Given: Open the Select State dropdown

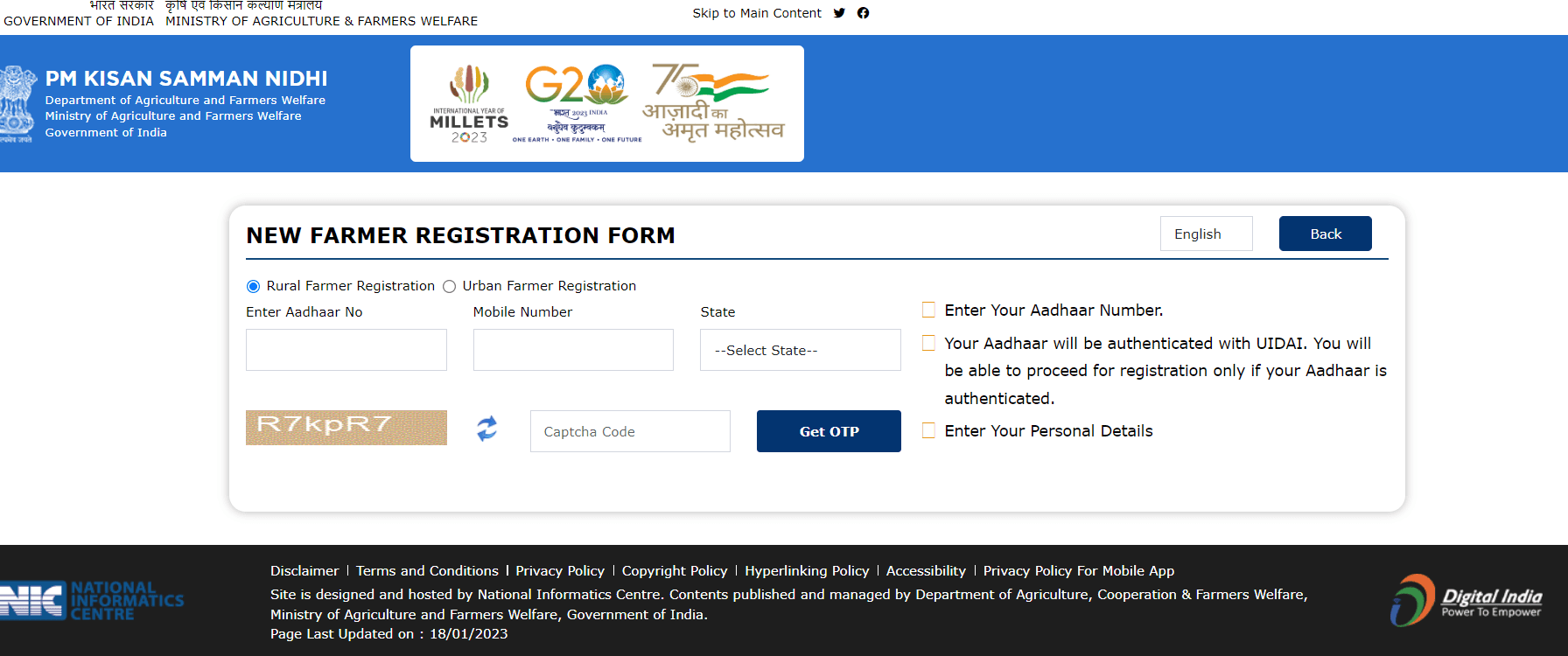Looking at the screenshot, I should [x=801, y=350].
